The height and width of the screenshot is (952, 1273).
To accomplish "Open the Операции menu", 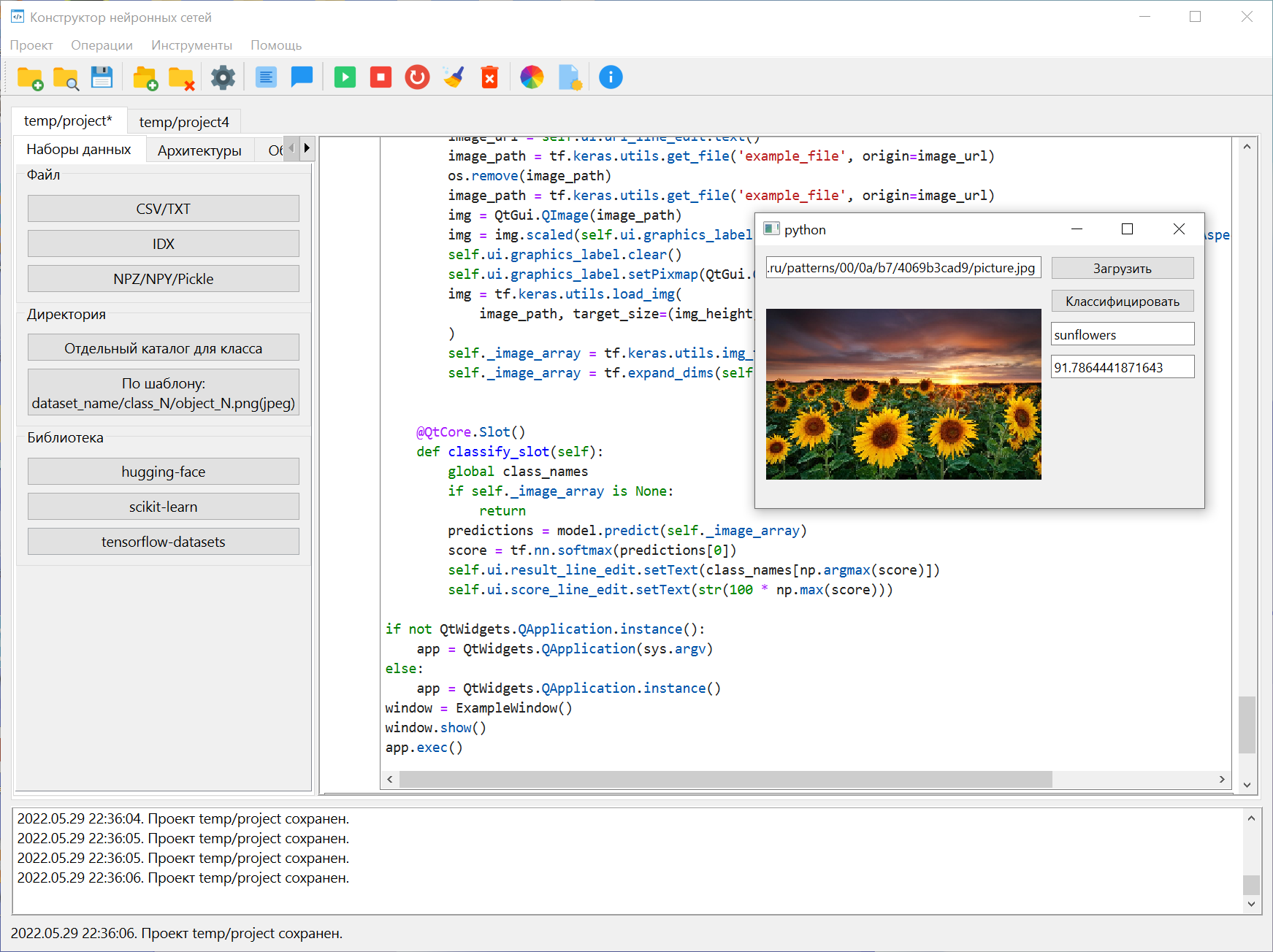I will click(x=102, y=45).
